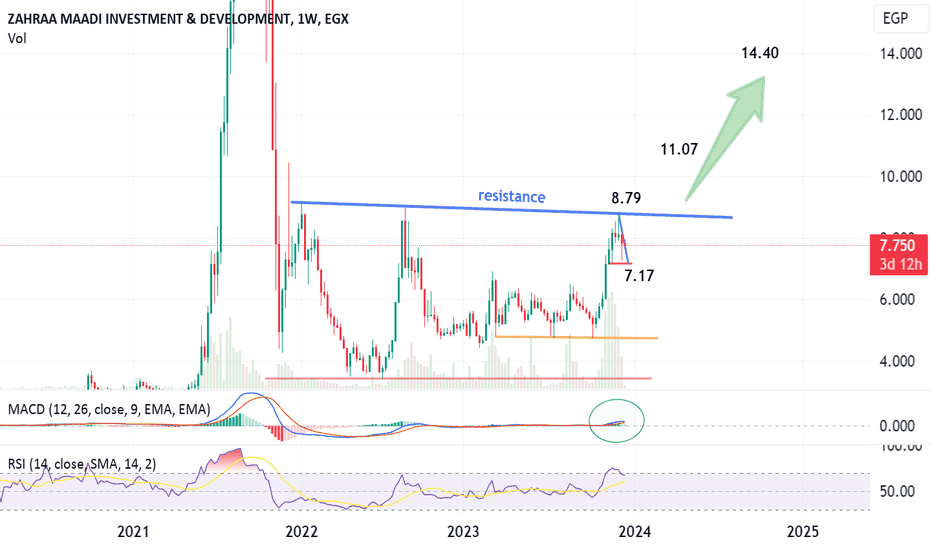Click the 12.000 price axis label

coord(900,115)
